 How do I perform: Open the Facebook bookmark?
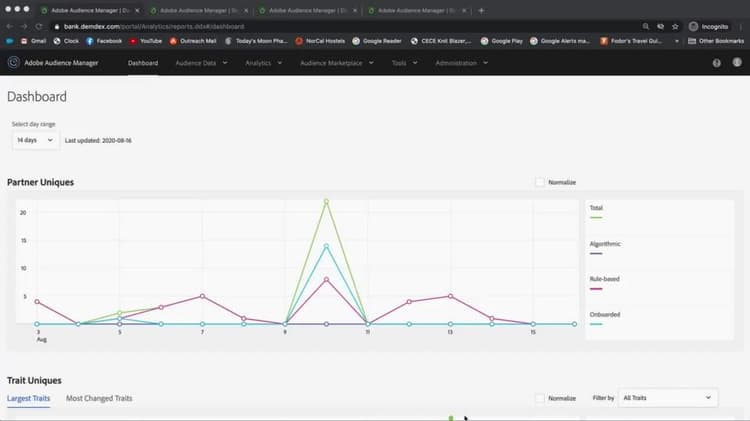(104, 41)
